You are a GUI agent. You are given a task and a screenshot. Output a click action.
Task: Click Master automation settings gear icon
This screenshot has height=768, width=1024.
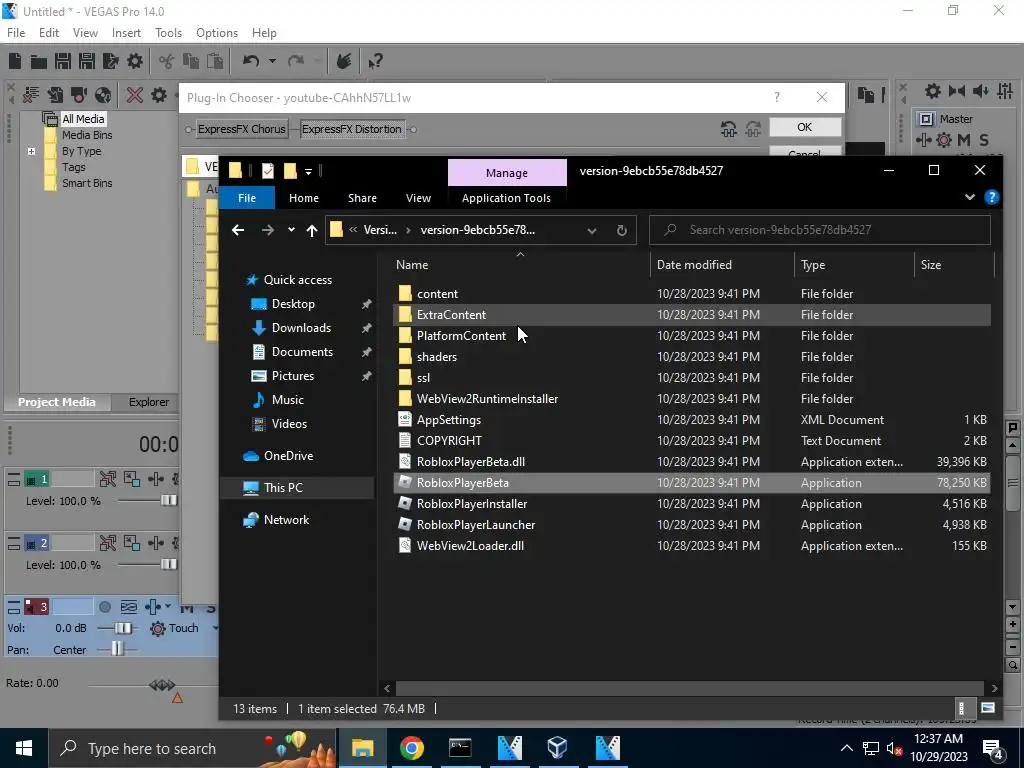944,140
